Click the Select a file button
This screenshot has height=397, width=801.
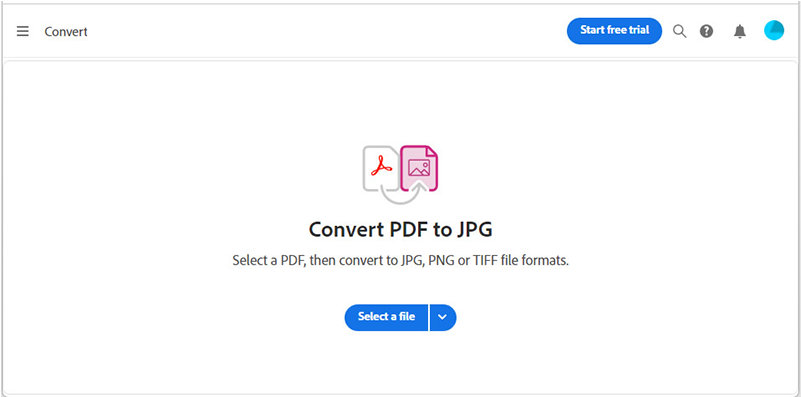coord(386,317)
